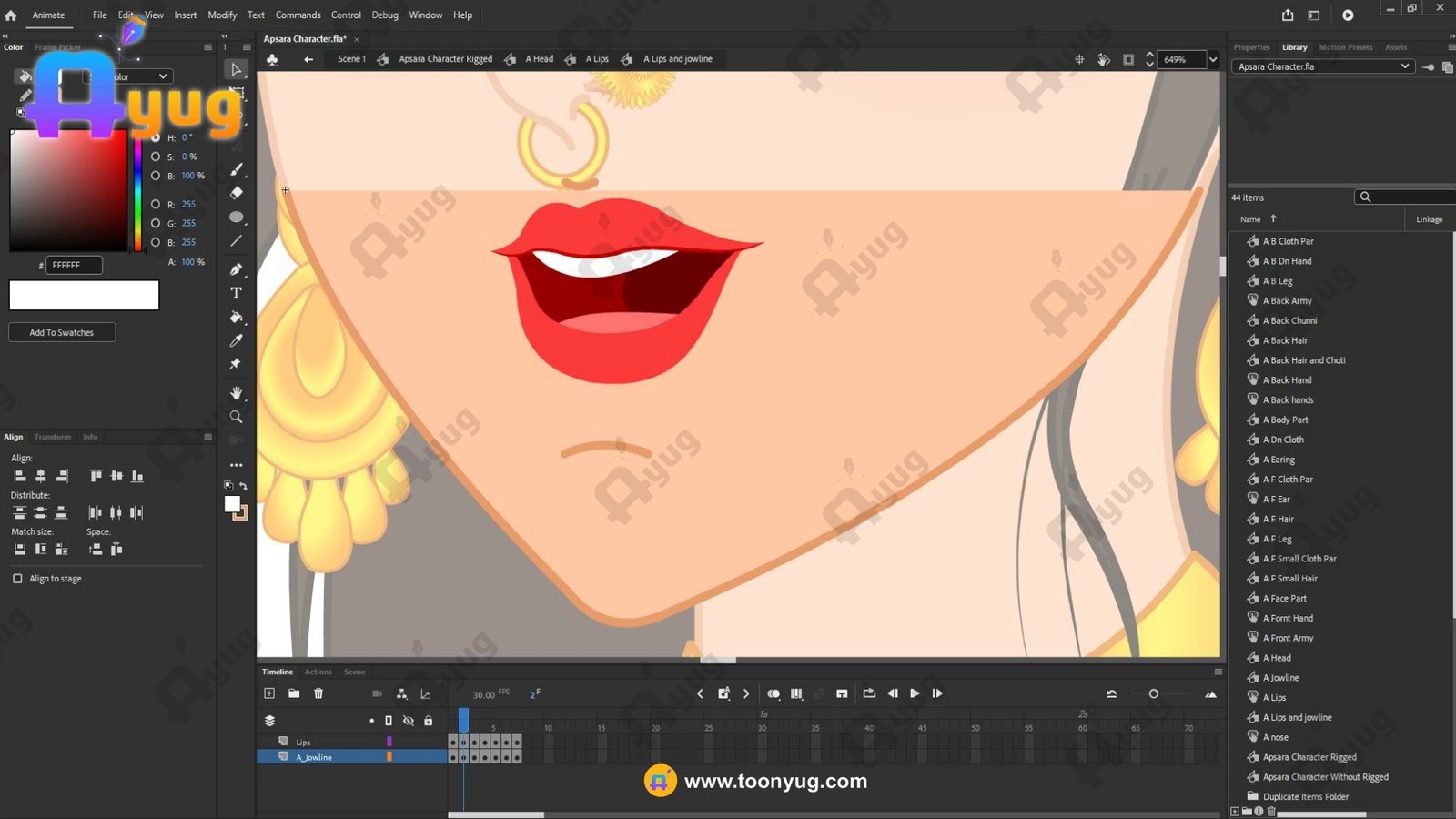Open the stage zoom percentage dropdown

pyautogui.click(x=1212, y=59)
